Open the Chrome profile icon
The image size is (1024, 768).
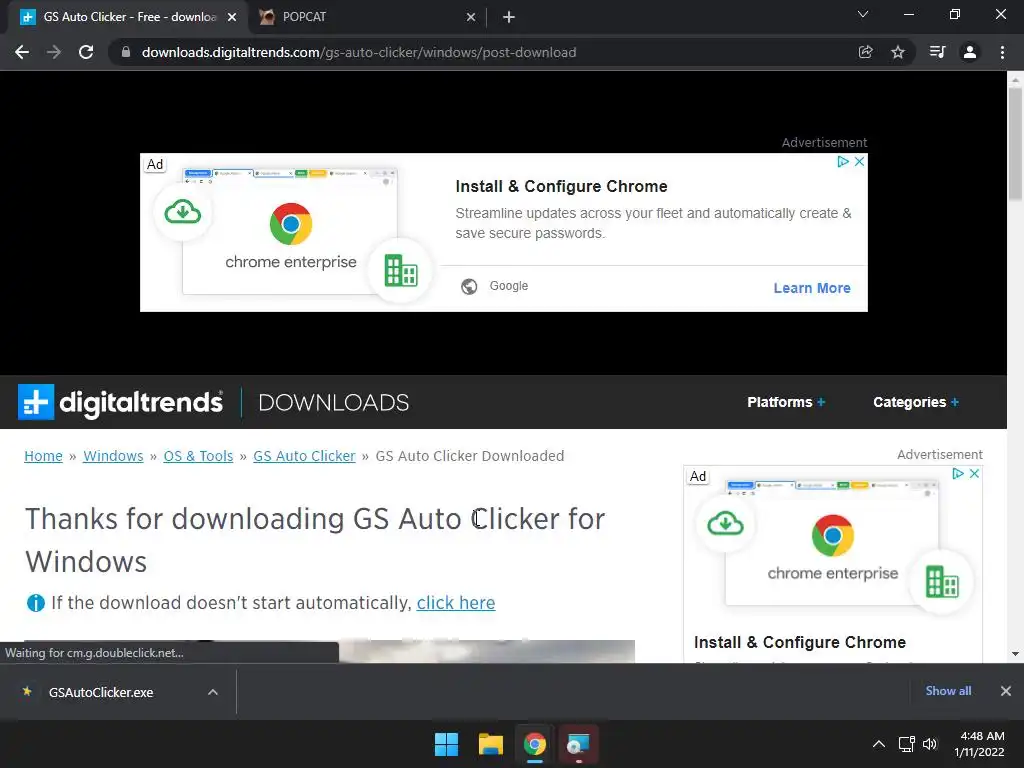[x=970, y=52]
